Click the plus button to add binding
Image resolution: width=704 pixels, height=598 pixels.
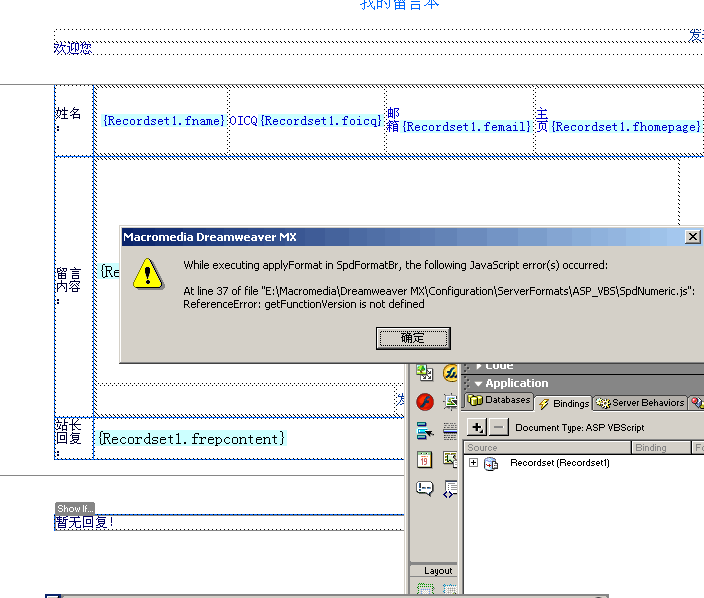tap(477, 427)
